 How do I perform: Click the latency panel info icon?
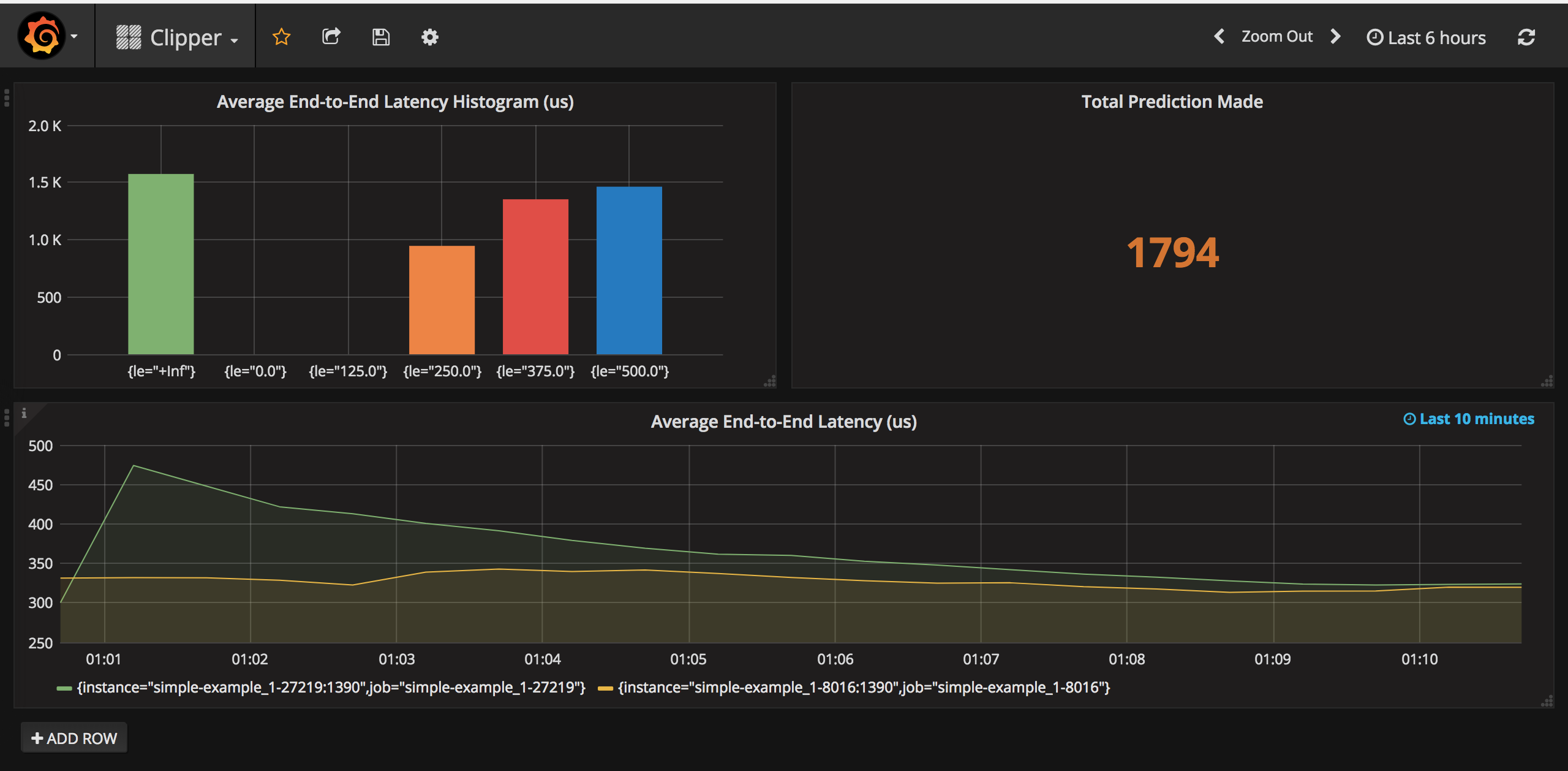[x=24, y=414]
